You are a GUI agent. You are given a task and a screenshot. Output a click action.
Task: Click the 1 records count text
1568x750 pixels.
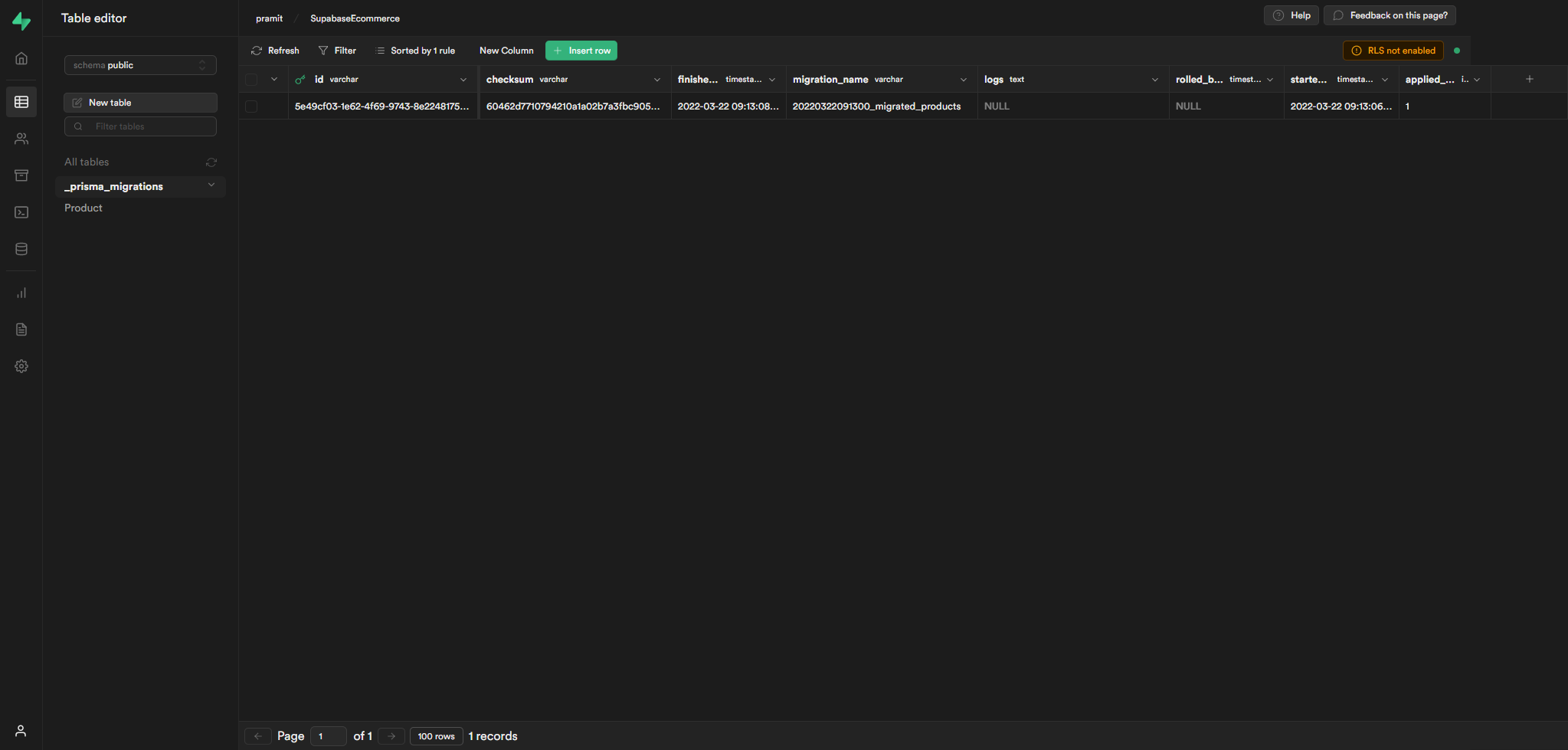[493, 736]
